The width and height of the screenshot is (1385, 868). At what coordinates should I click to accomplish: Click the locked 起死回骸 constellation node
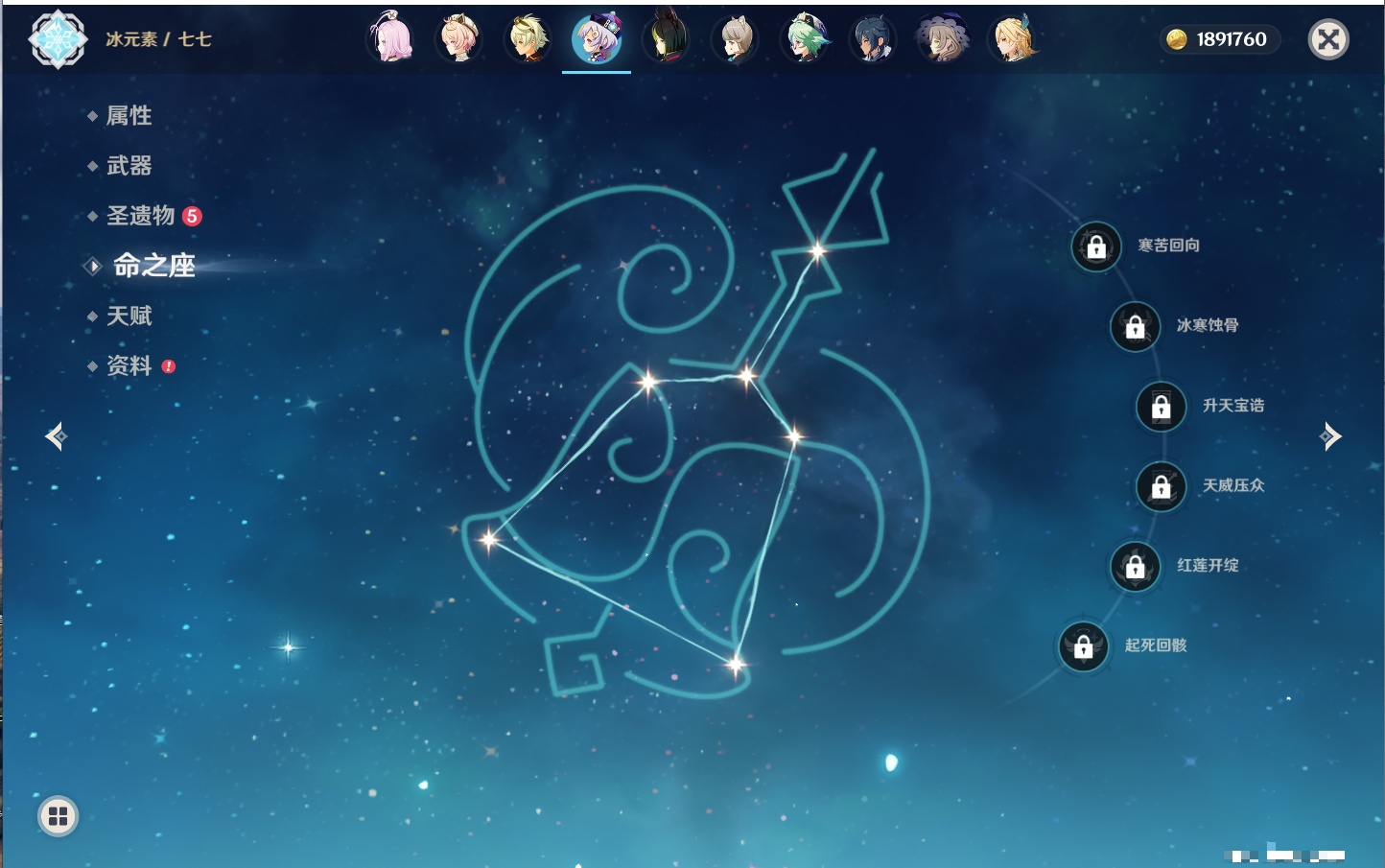[1084, 647]
